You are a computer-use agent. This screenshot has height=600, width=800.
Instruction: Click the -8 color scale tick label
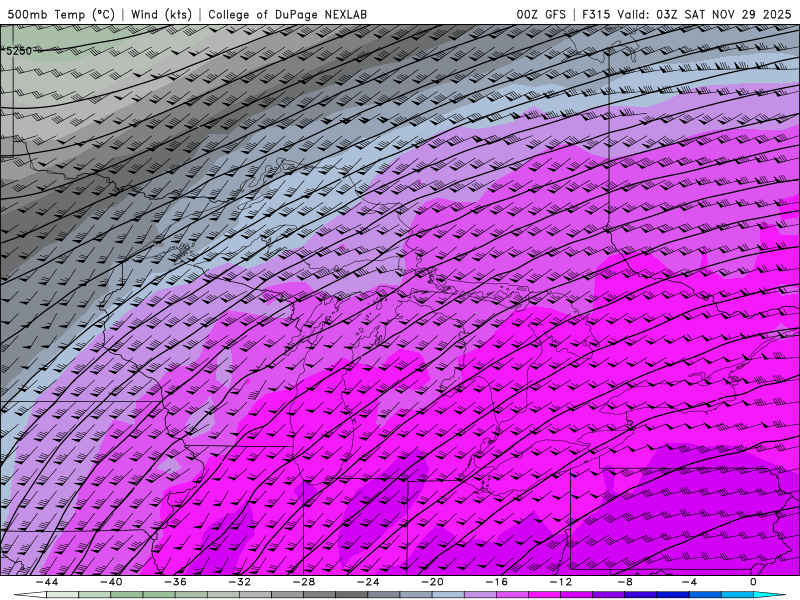click(x=626, y=582)
